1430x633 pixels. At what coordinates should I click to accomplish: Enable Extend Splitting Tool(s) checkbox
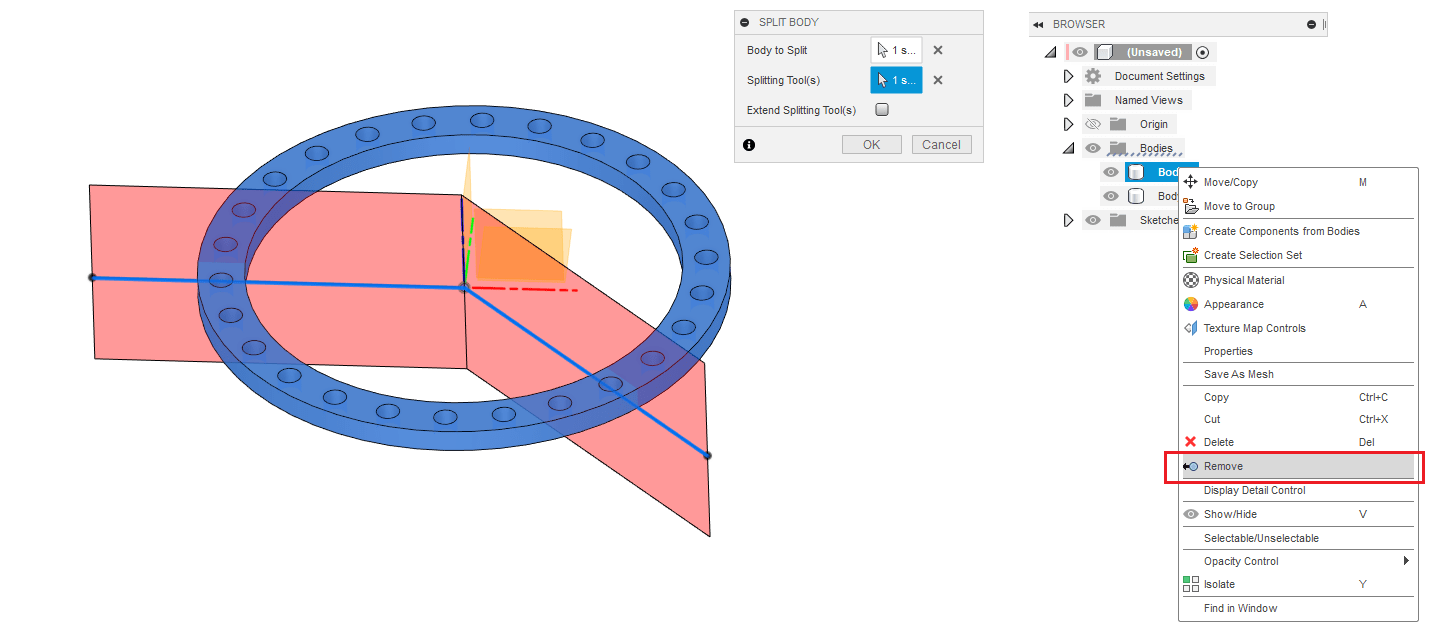click(882, 110)
